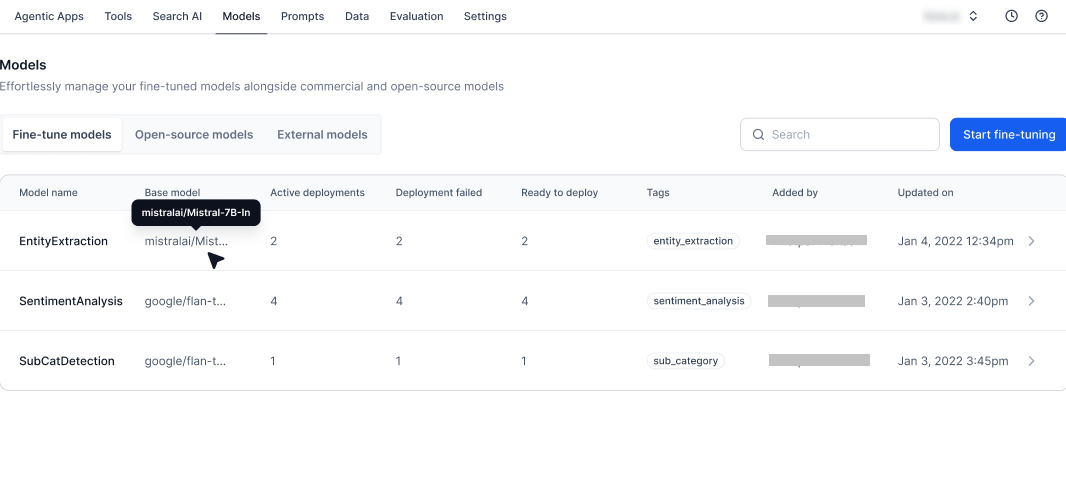Image resolution: width=1066 pixels, height=500 pixels.
Task: Click the magnifier icon in search box
Action: tap(758, 135)
